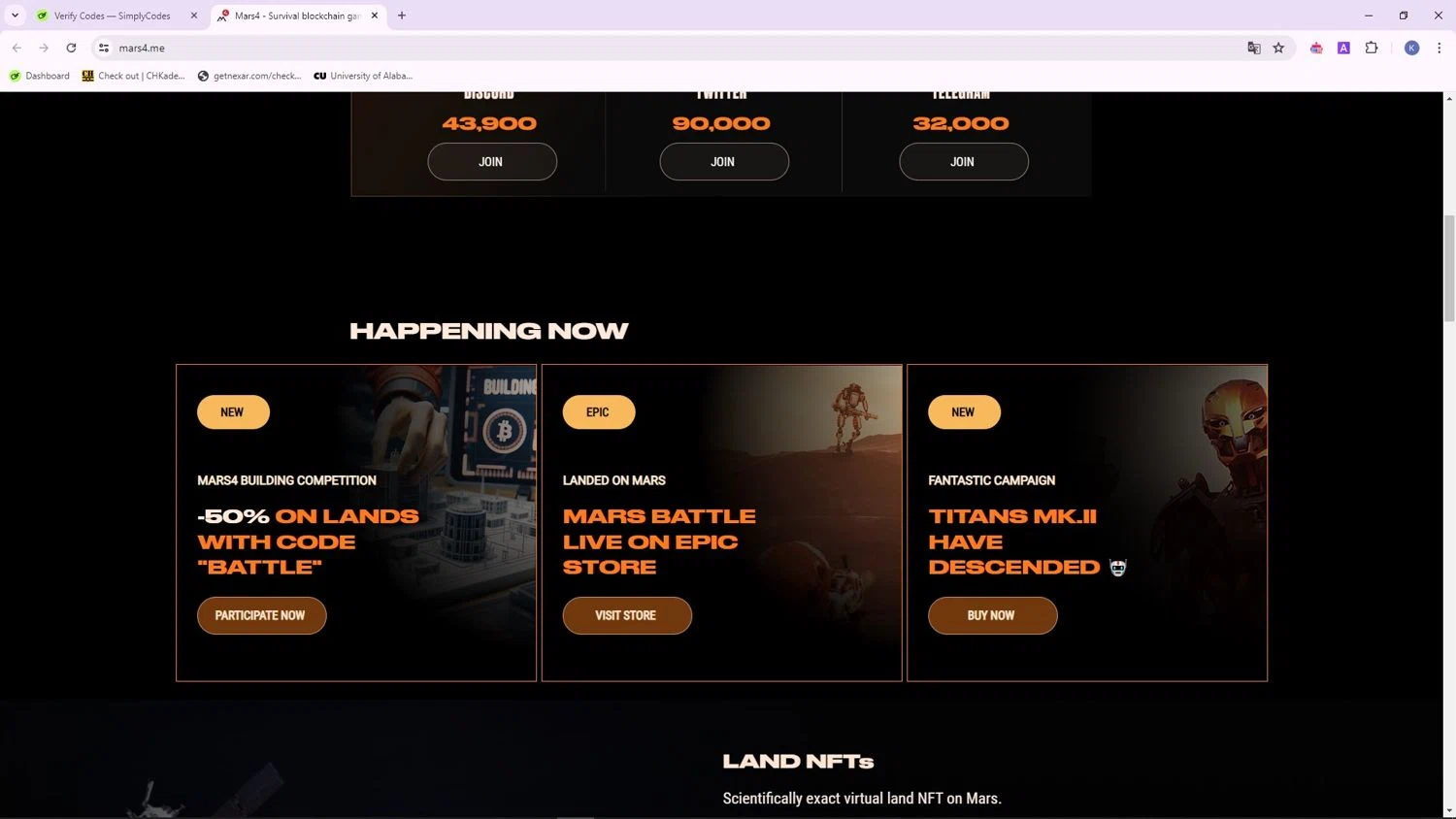
Task: Join the Telegram community
Action: (964, 162)
